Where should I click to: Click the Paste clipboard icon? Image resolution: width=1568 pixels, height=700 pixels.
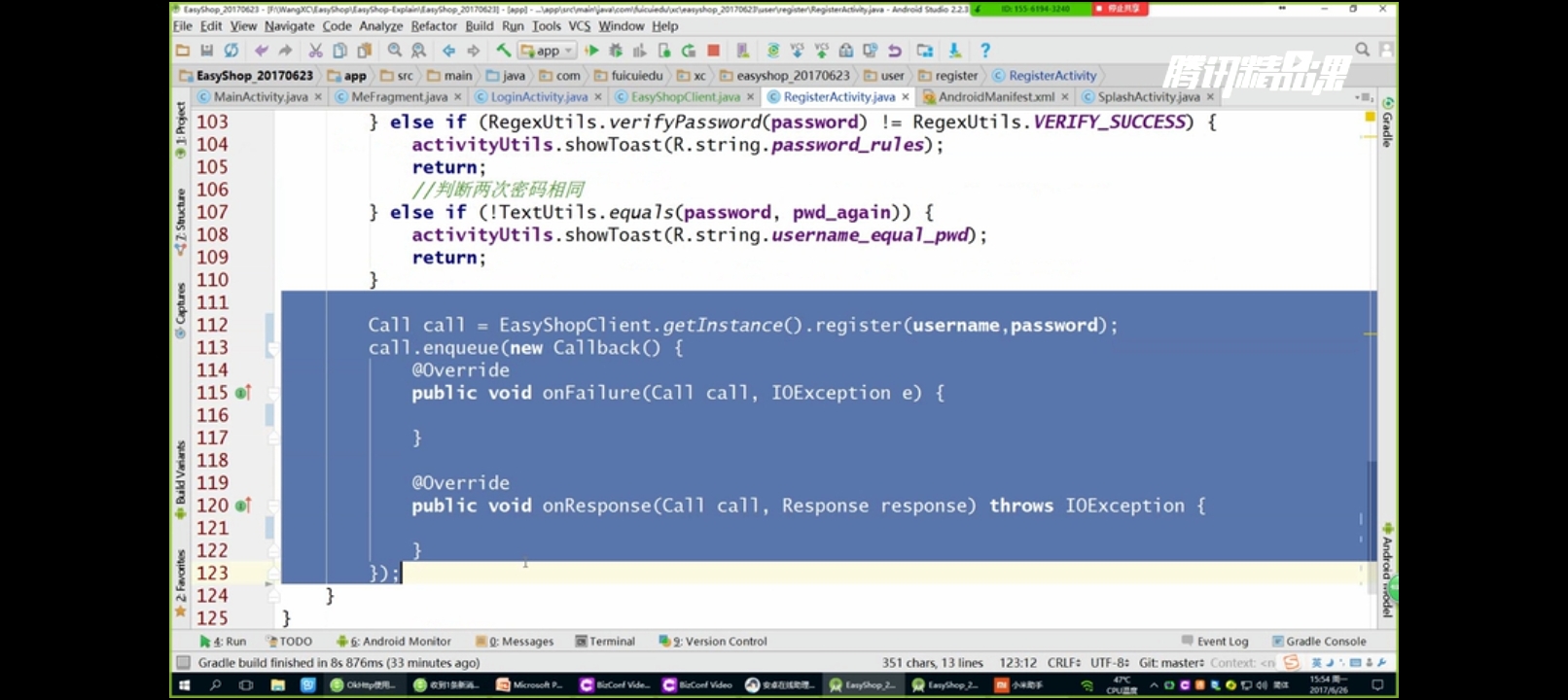click(364, 51)
